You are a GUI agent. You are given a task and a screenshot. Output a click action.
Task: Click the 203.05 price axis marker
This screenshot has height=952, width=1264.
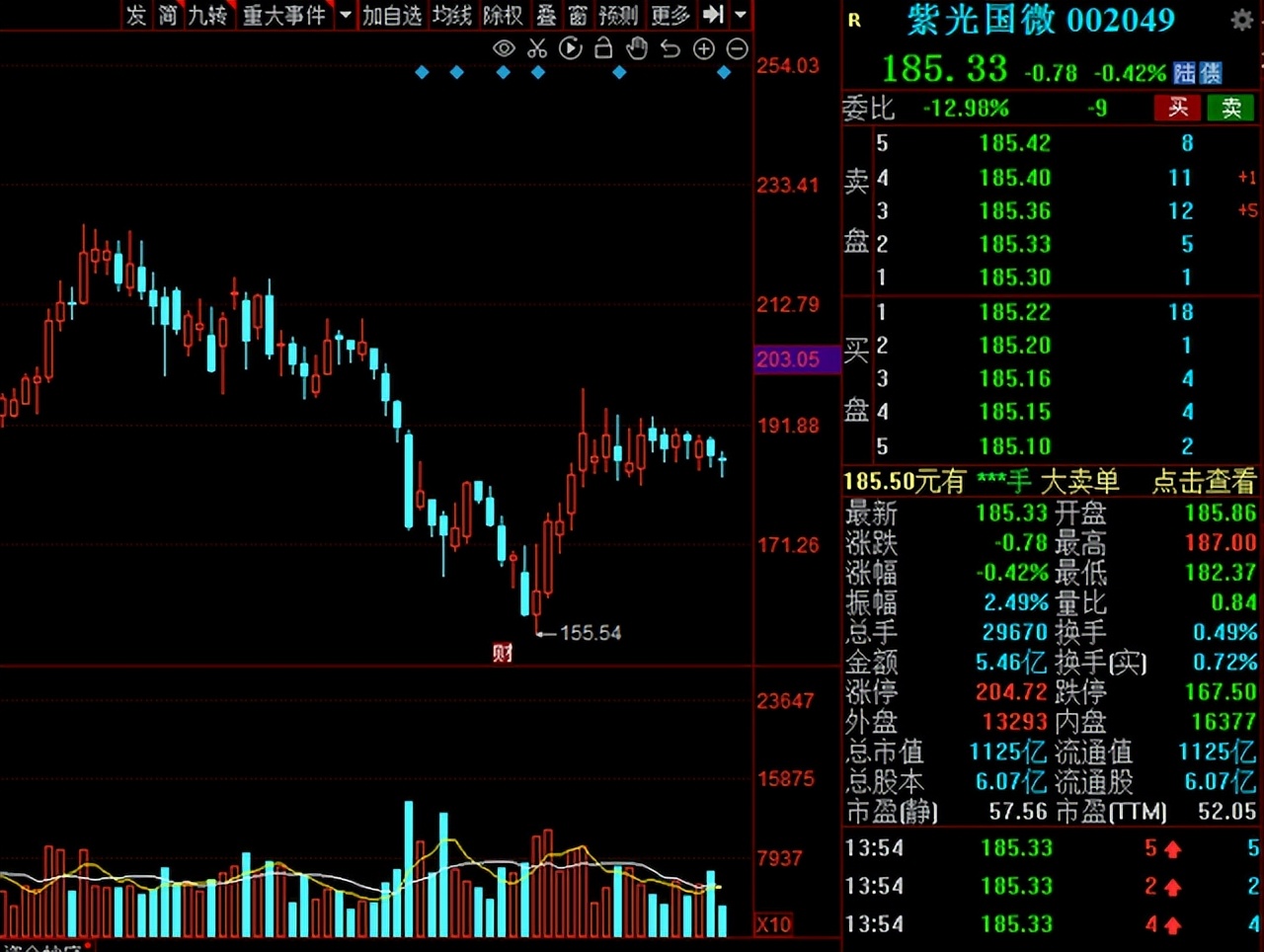(x=796, y=359)
